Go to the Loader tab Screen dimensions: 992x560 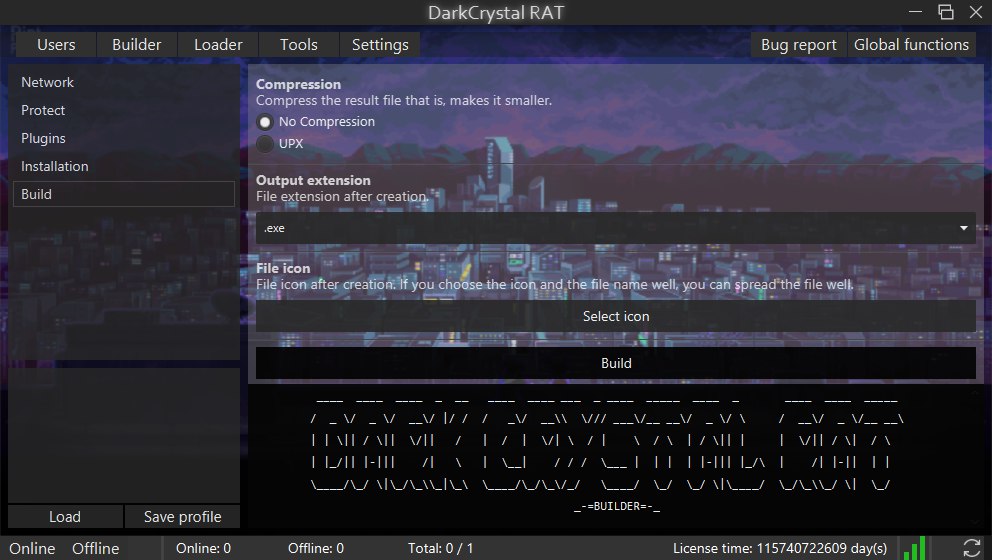click(x=218, y=45)
